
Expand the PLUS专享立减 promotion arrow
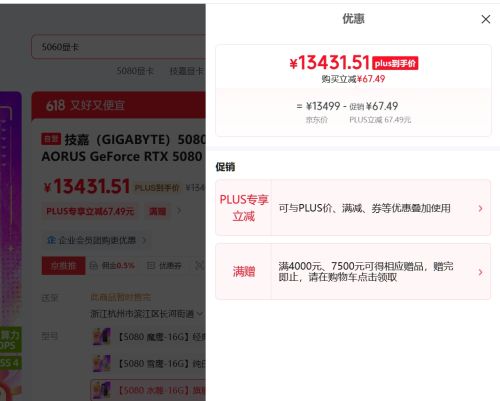point(480,209)
